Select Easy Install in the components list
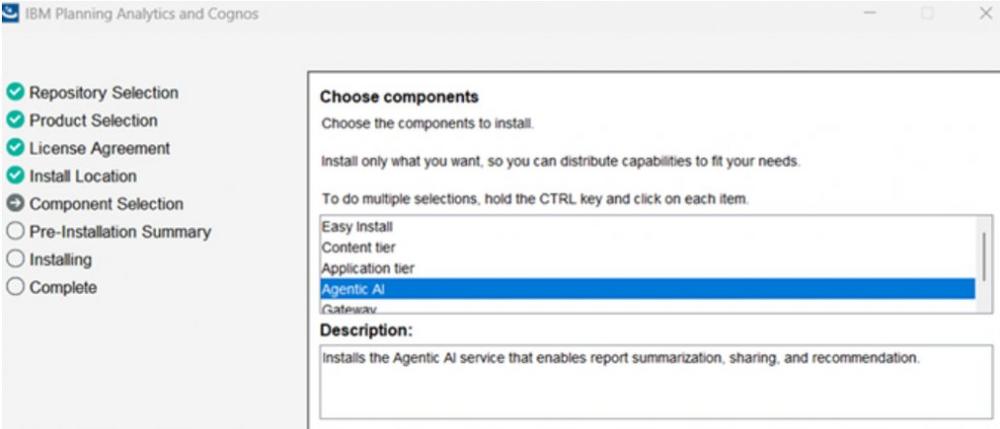 tap(647, 227)
